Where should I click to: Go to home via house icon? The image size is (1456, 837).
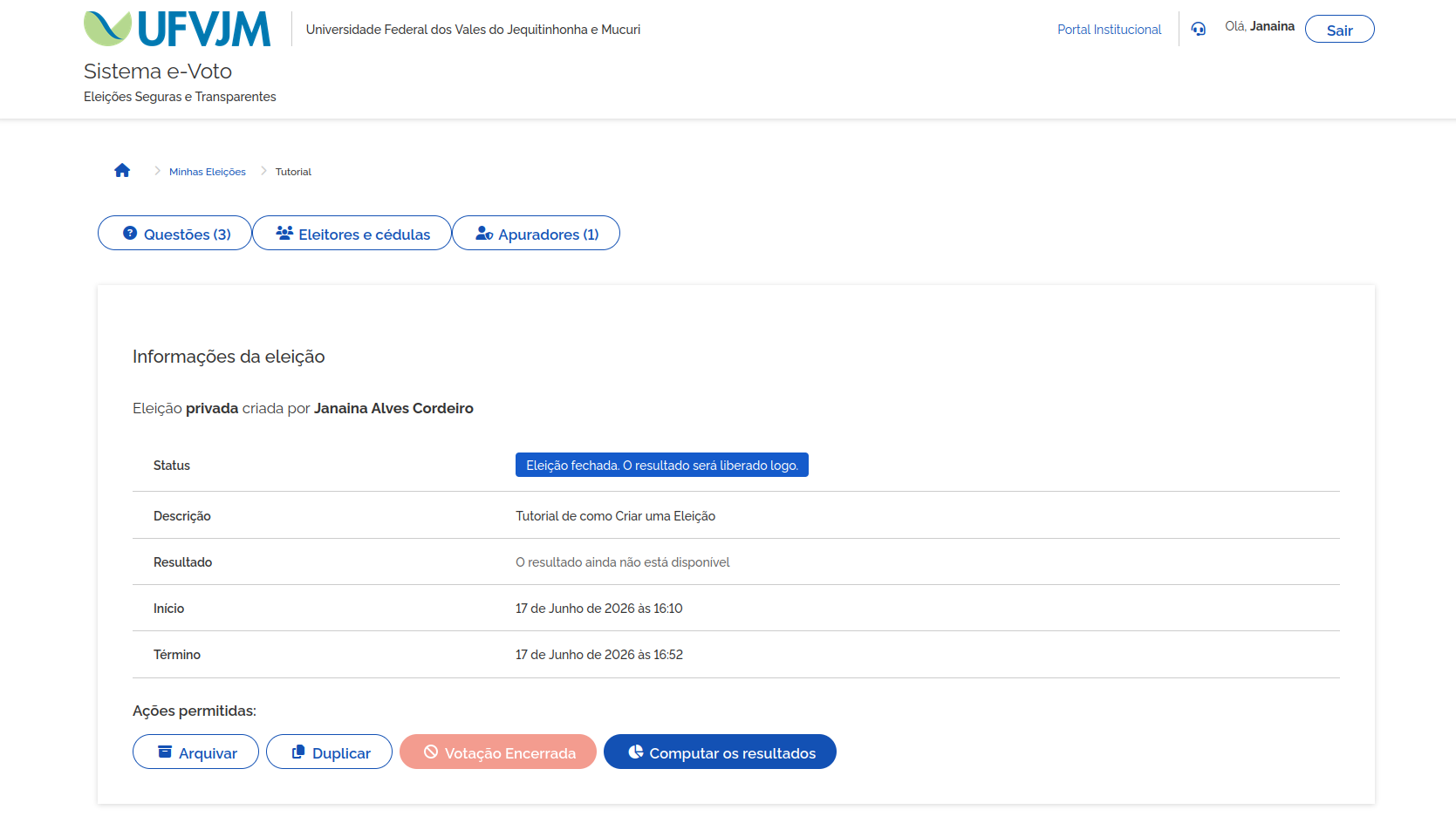tap(122, 171)
